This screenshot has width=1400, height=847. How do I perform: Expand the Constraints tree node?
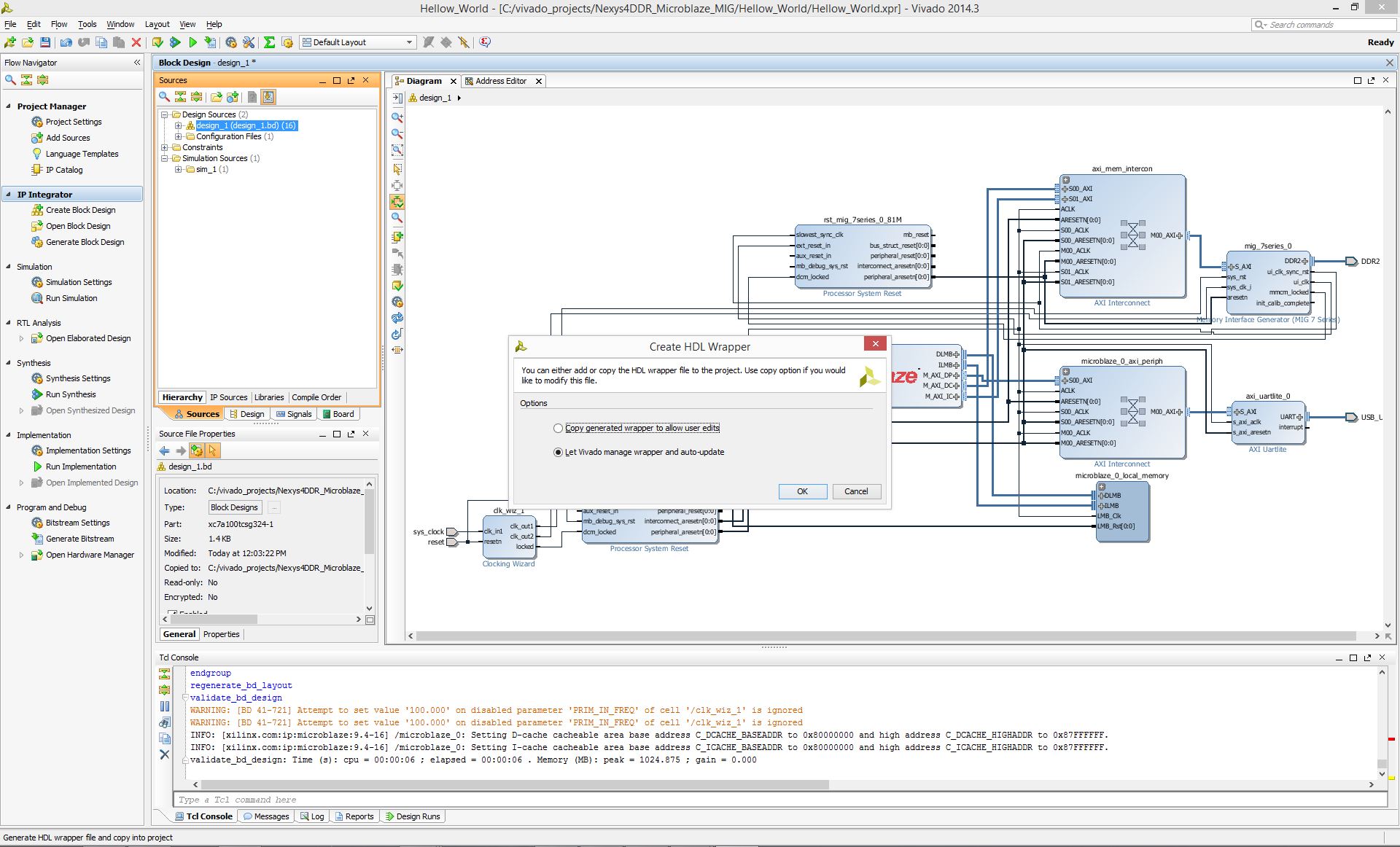pos(165,147)
